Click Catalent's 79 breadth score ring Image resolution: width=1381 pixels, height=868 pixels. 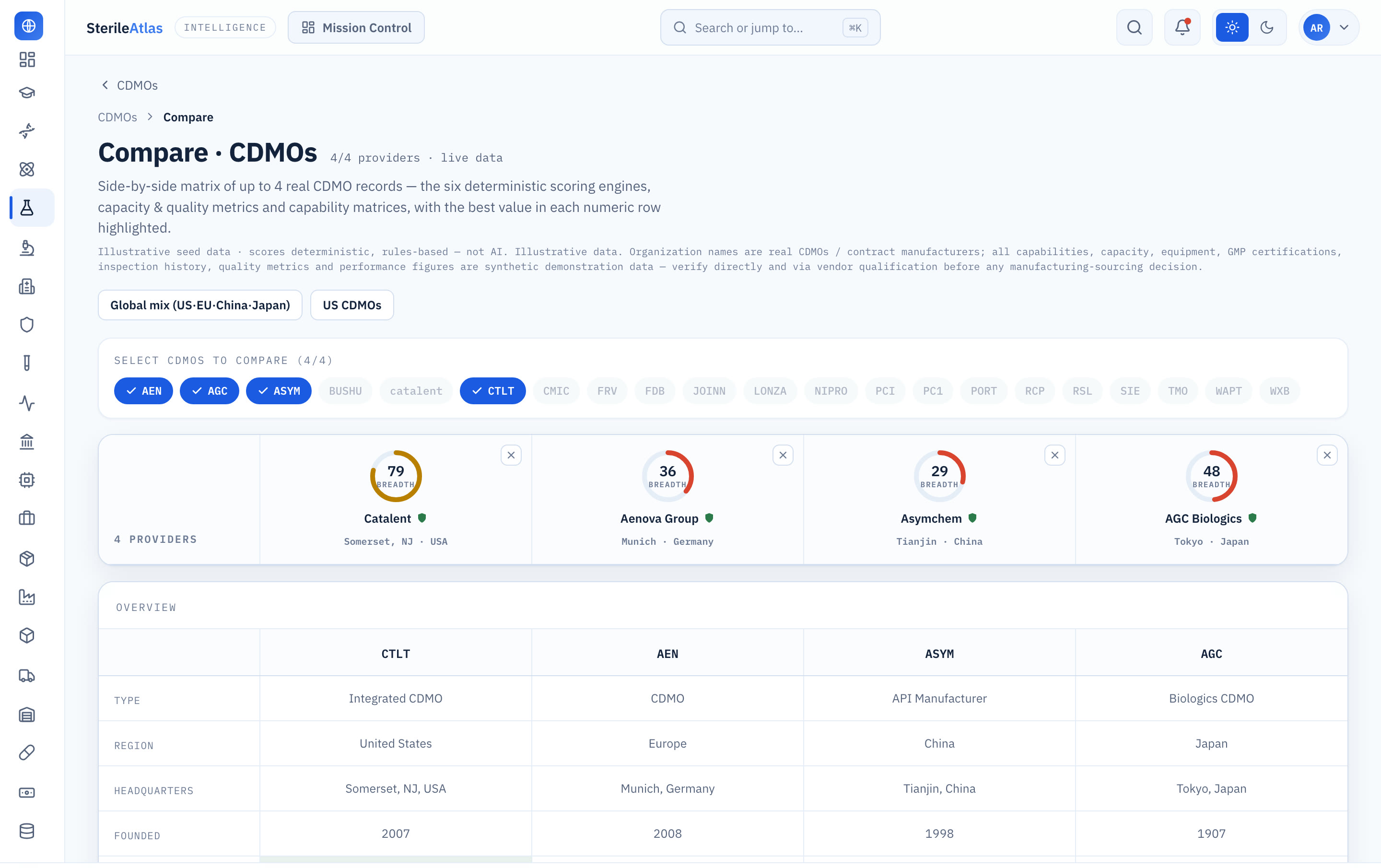pyautogui.click(x=396, y=476)
